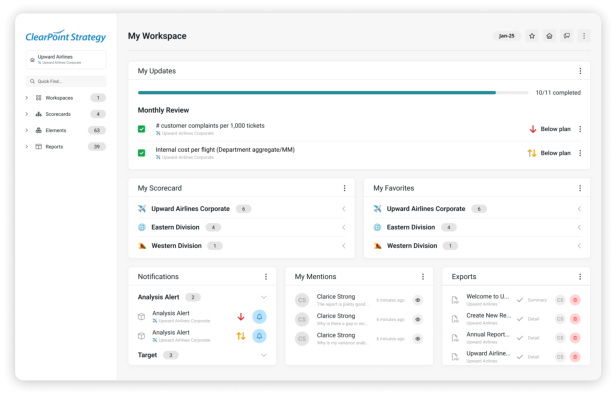Image resolution: width=616 pixels, height=396 pixels.
Task: Click the Quick Find search field
Action: coord(66,81)
